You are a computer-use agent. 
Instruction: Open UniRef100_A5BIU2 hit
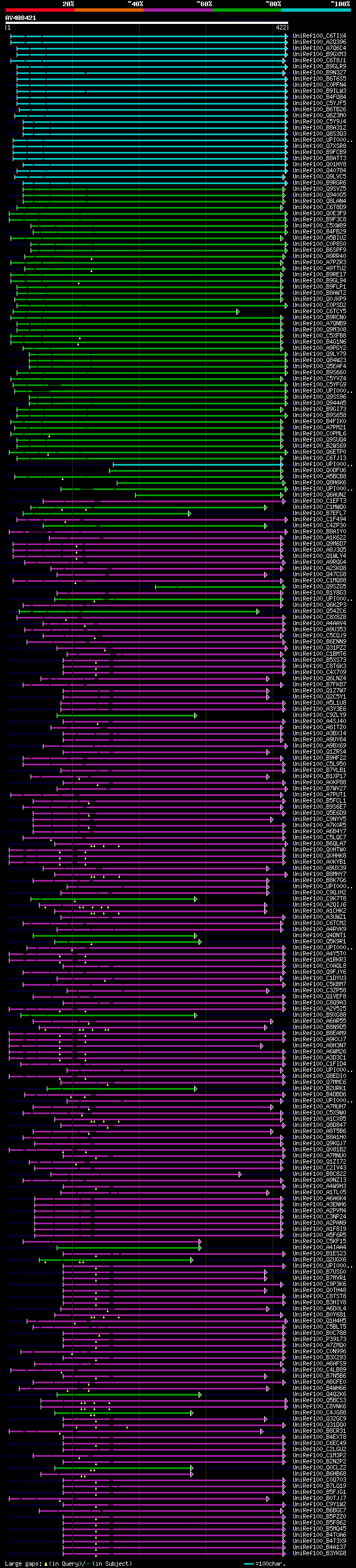coord(319,238)
